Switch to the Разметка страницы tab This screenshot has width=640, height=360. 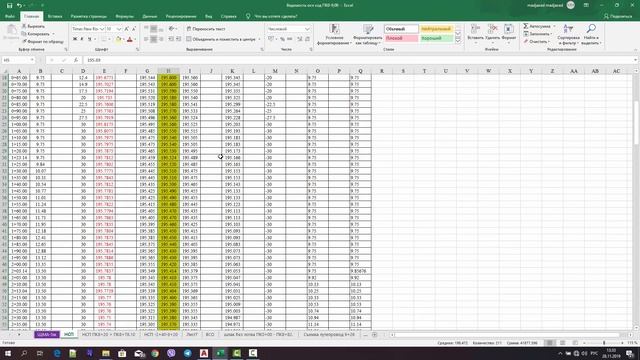coord(89,16)
